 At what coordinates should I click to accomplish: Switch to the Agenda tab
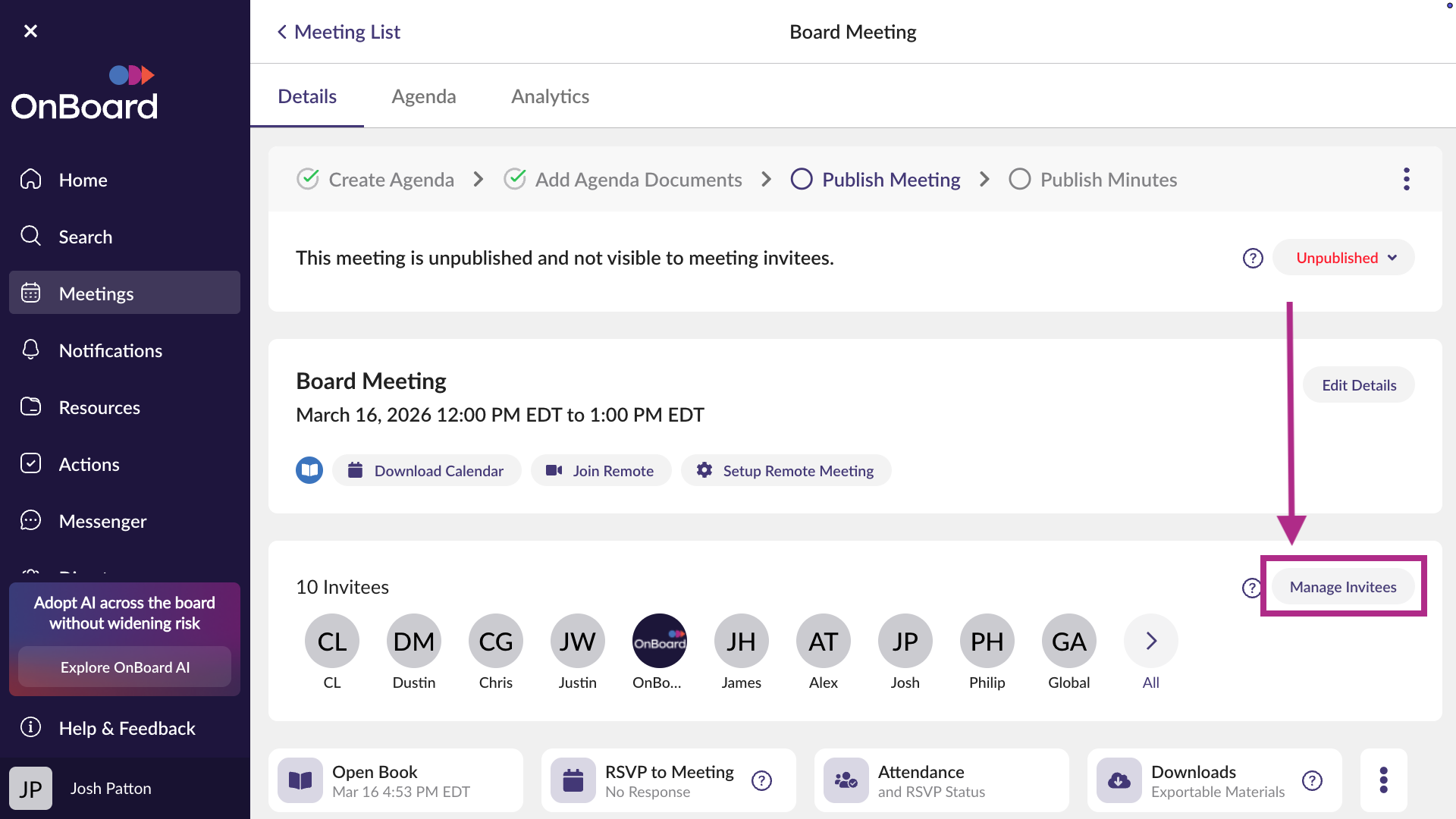tap(423, 96)
